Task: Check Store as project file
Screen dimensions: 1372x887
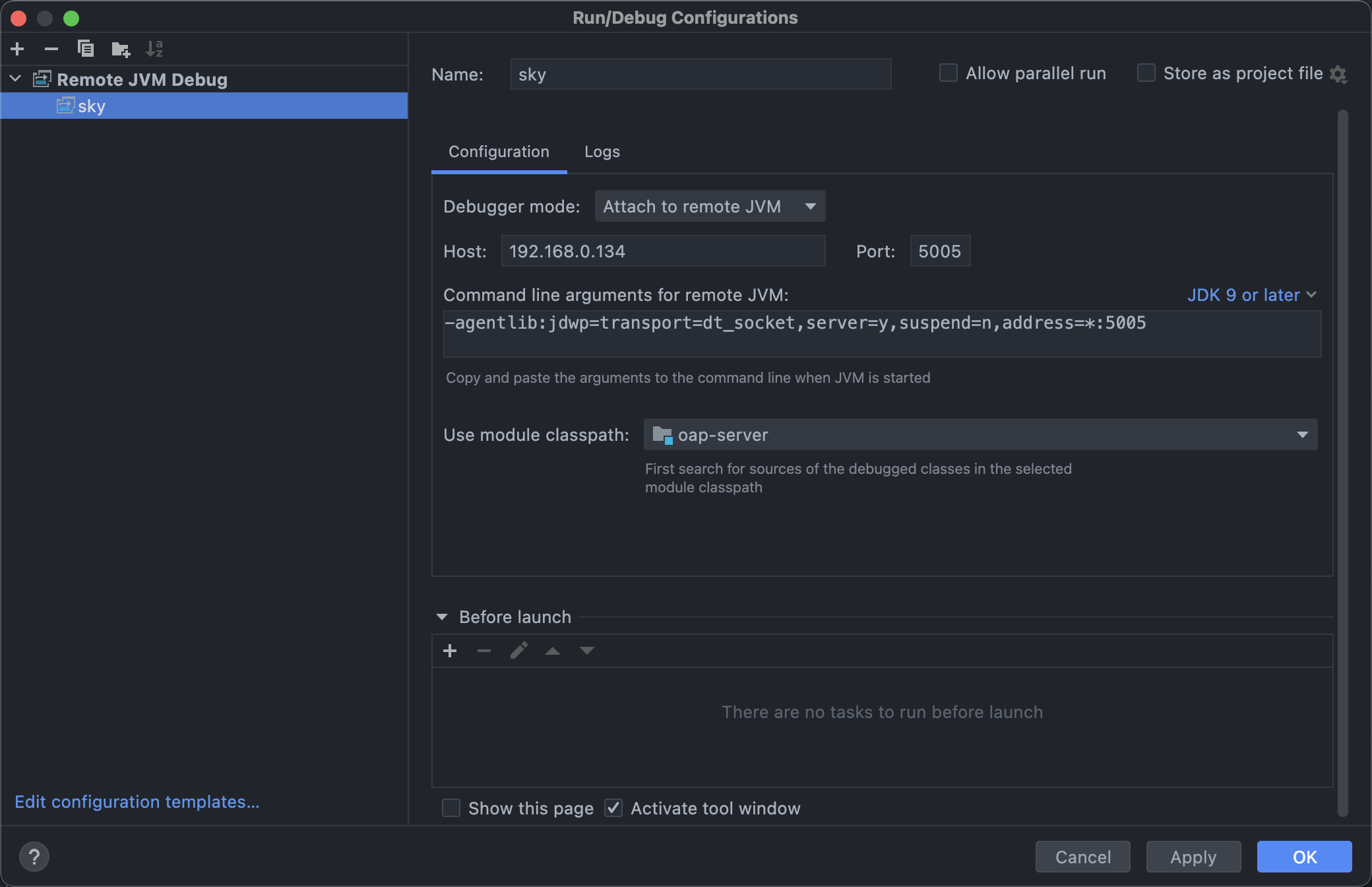Action: coord(1146,73)
